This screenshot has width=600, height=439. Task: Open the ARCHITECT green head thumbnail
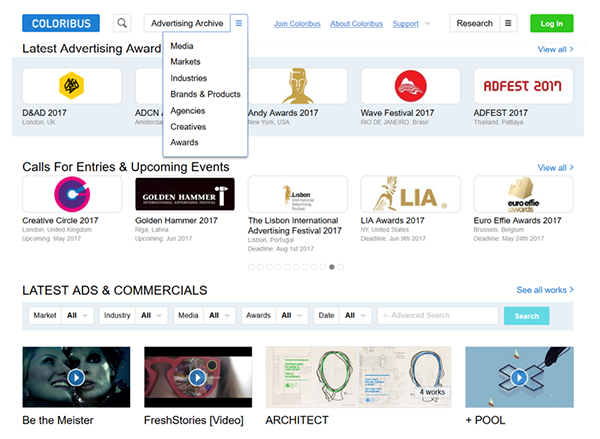312,377
